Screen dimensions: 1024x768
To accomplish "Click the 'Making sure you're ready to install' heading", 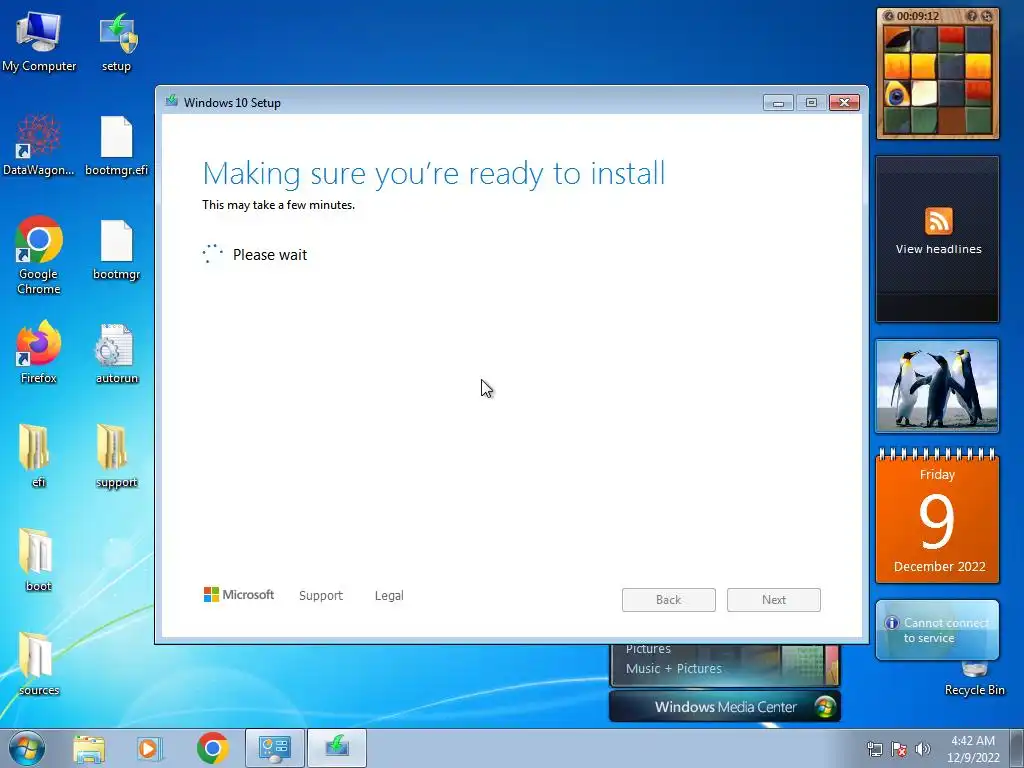I will (x=434, y=174).
